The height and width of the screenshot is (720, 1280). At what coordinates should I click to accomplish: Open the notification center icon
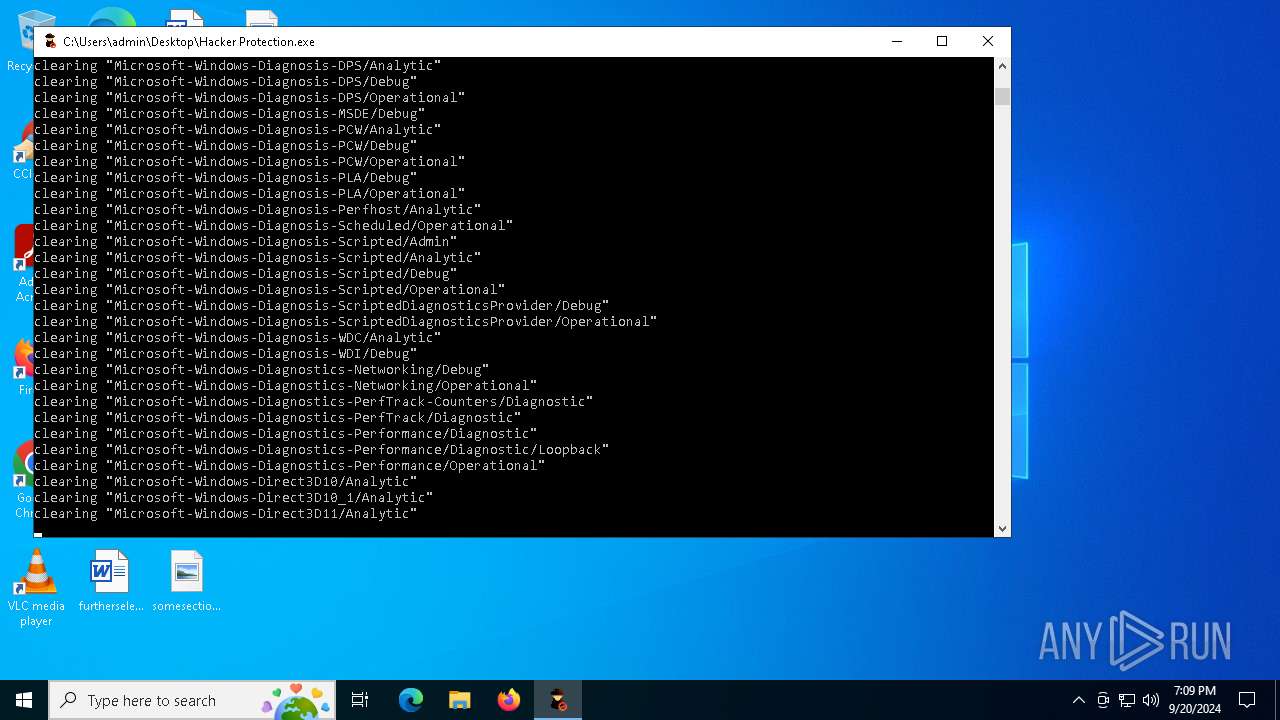point(1247,700)
